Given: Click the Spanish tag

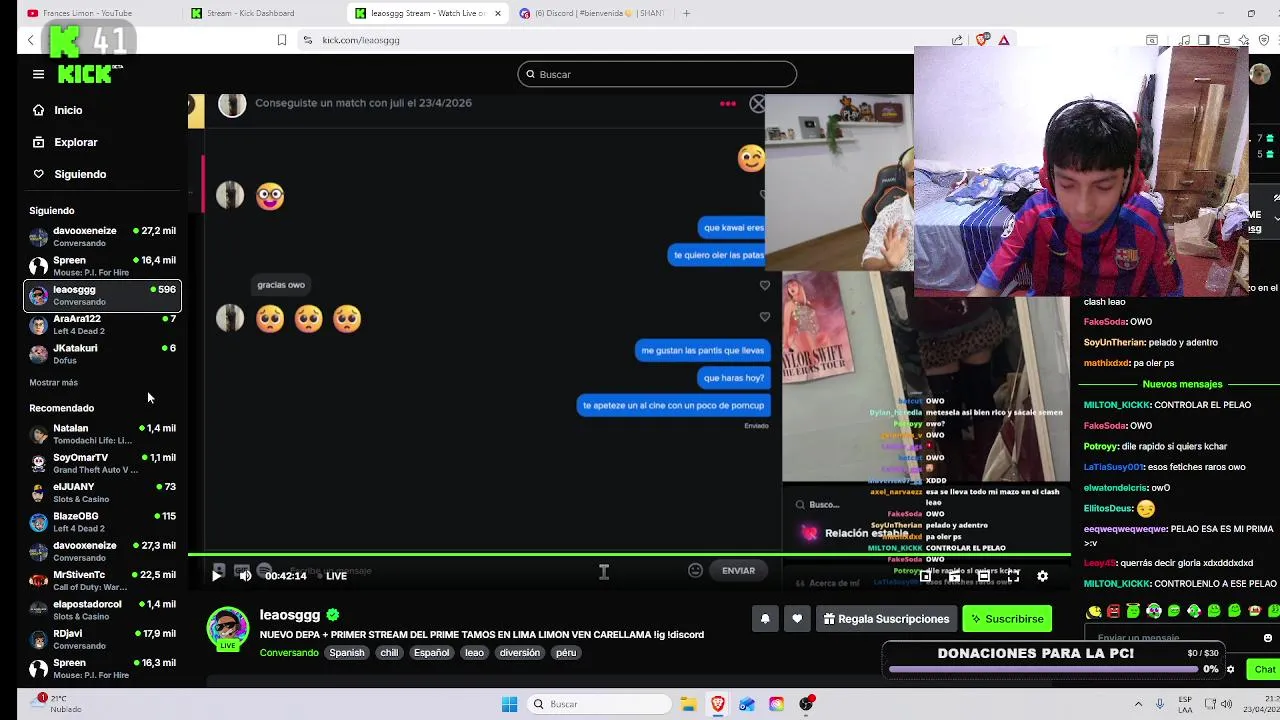Looking at the screenshot, I should pos(347,653).
